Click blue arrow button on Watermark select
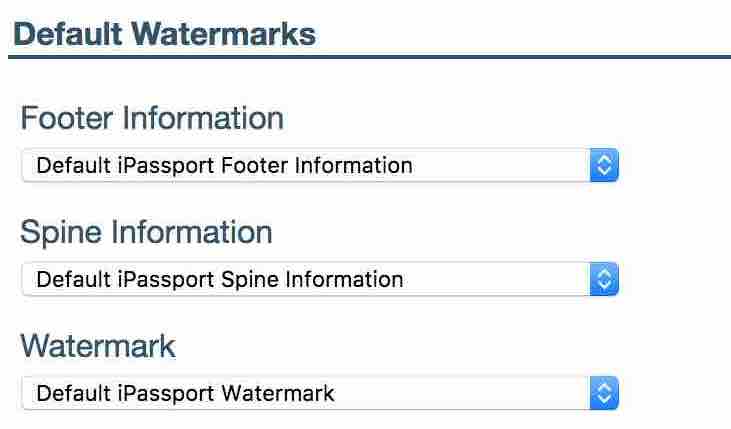Viewport: 731px width, 429px height. pyautogui.click(x=603, y=394)
